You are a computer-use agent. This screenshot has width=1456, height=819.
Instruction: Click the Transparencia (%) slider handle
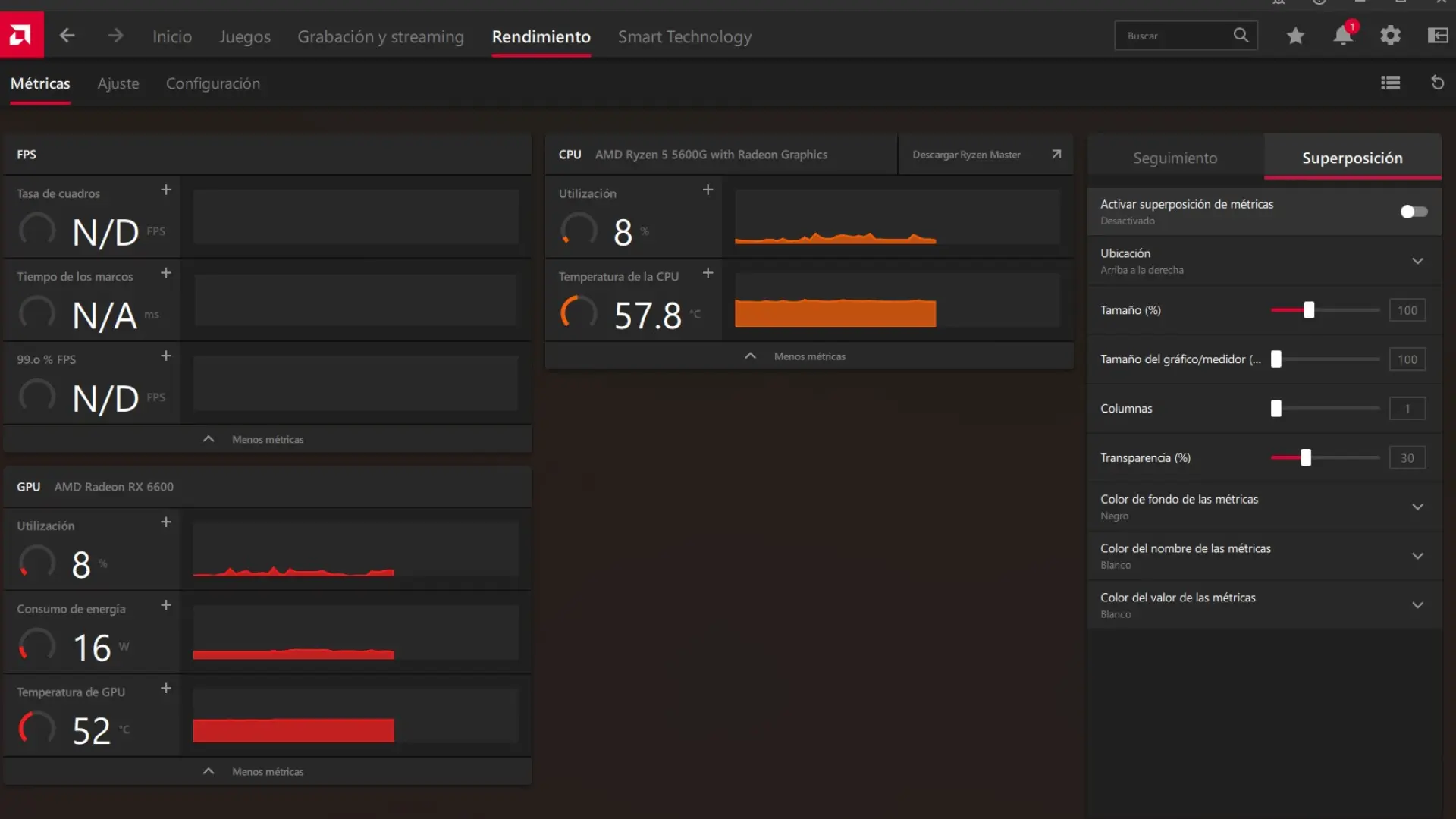[1305, 458]
